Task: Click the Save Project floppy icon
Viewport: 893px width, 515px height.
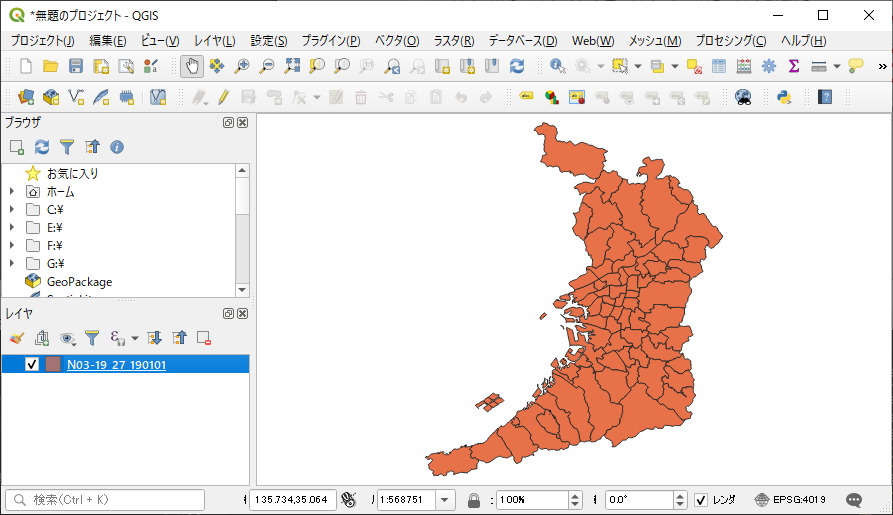Action: (x=76, y=66)
